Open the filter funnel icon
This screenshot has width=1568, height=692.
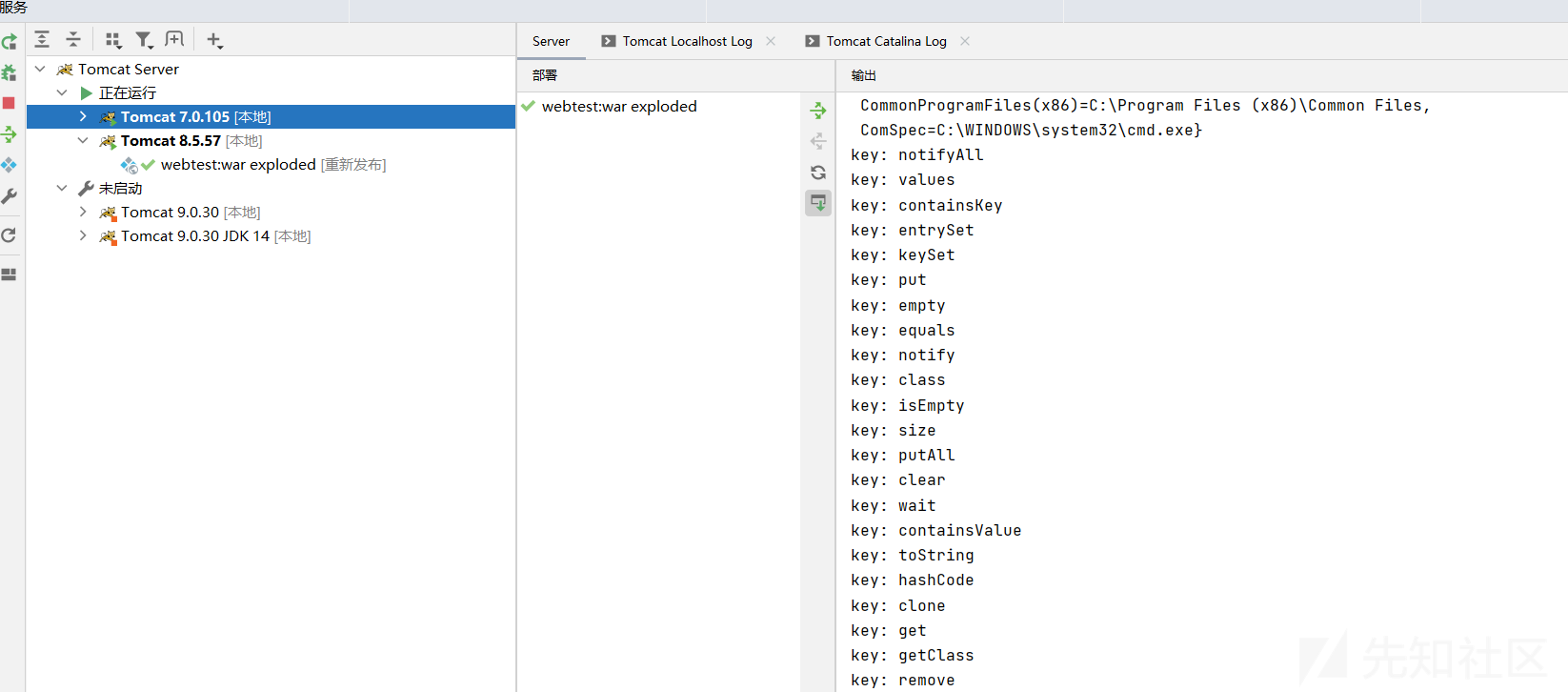(144, 40)
